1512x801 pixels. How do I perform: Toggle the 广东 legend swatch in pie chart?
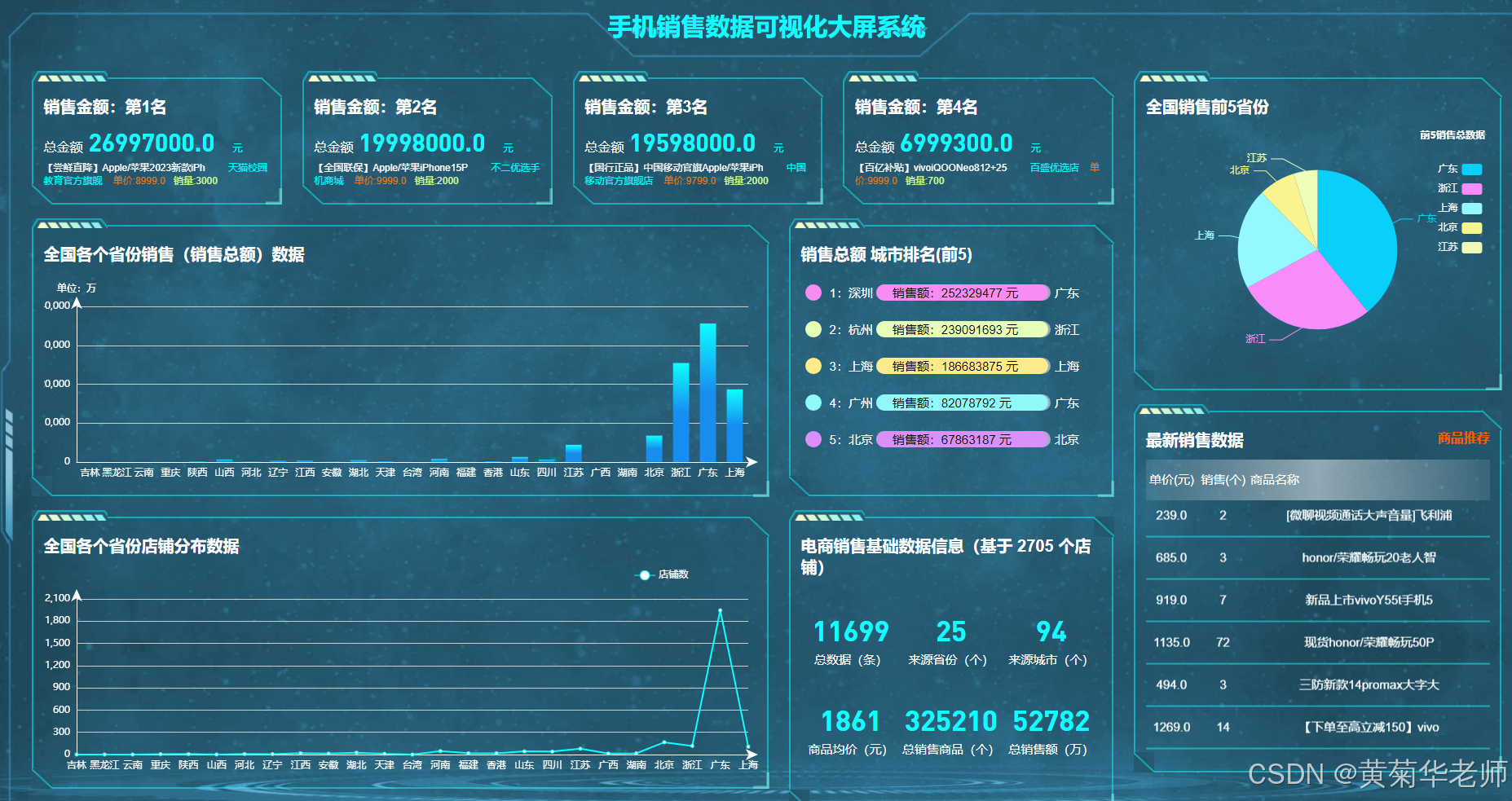(1471, 169)
